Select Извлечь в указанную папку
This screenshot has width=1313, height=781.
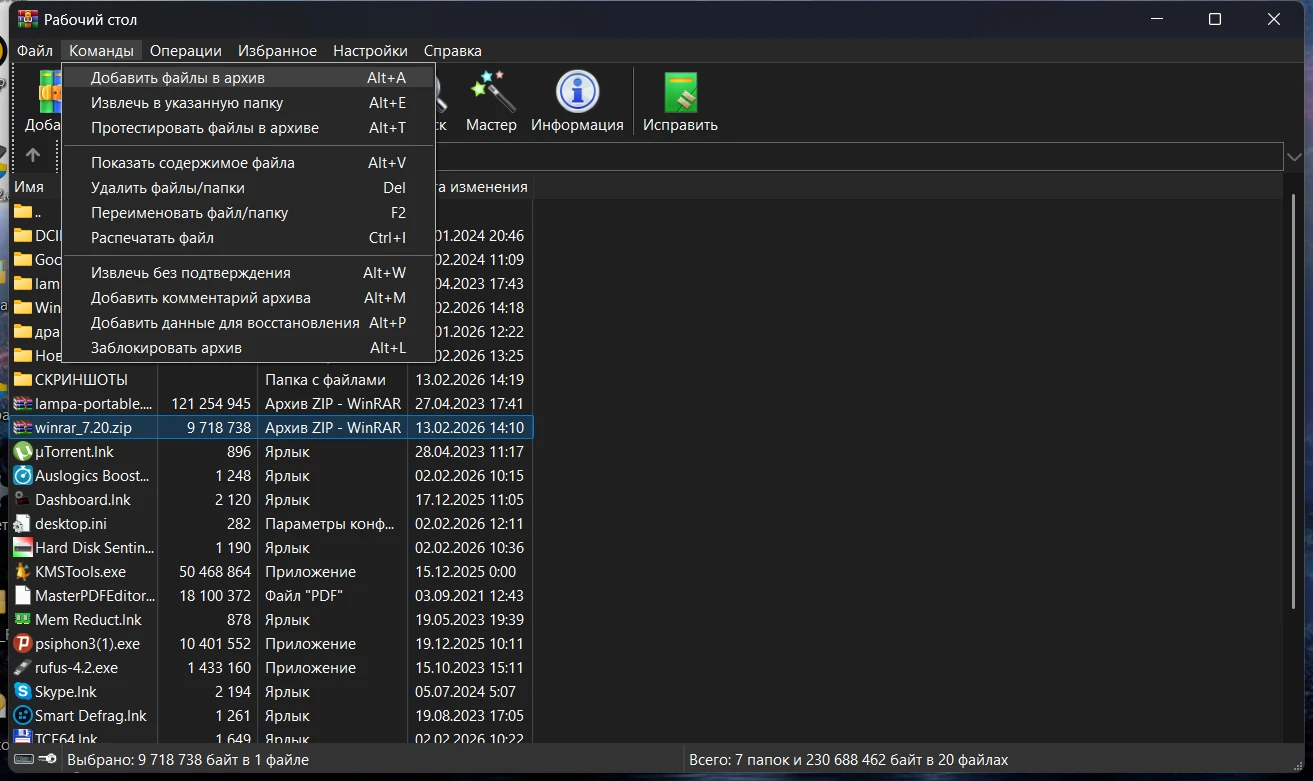coord(187,103)
